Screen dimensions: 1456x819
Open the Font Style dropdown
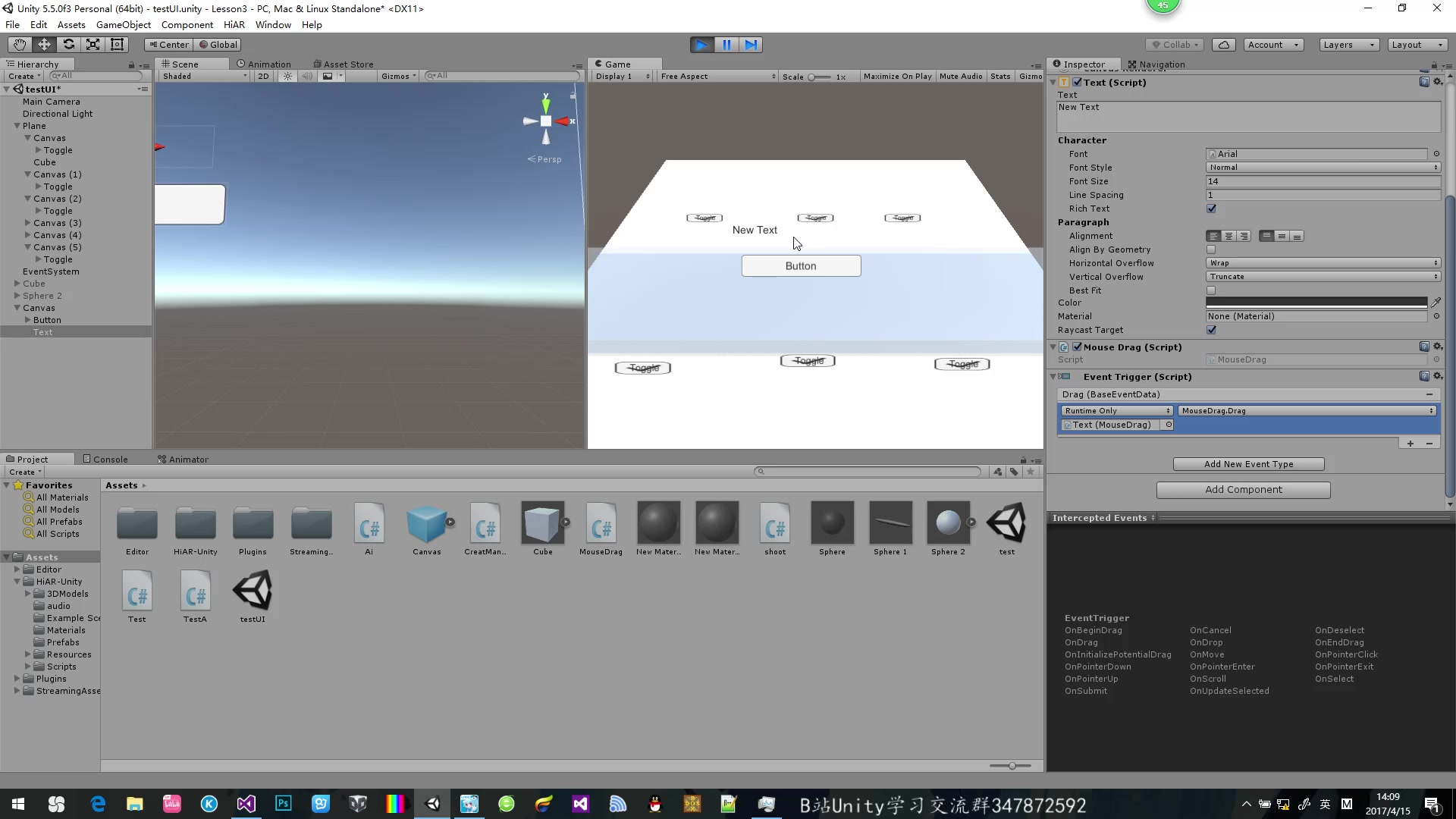point(1323,168)
